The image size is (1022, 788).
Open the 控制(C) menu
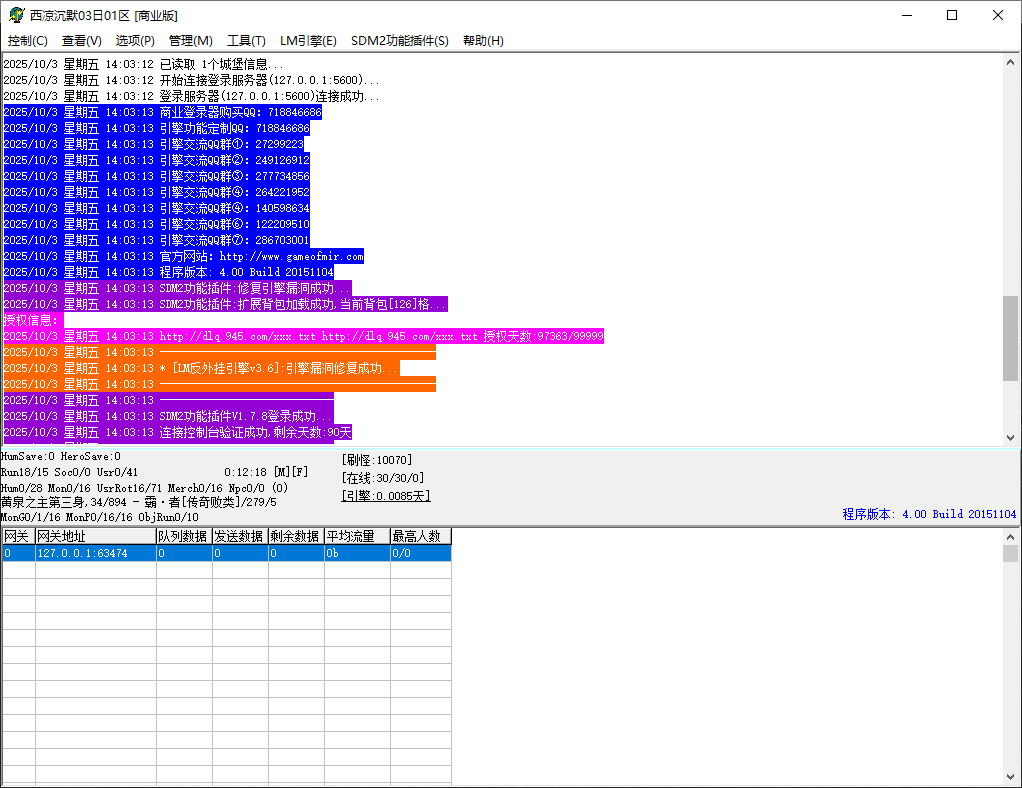pos(28,41)
